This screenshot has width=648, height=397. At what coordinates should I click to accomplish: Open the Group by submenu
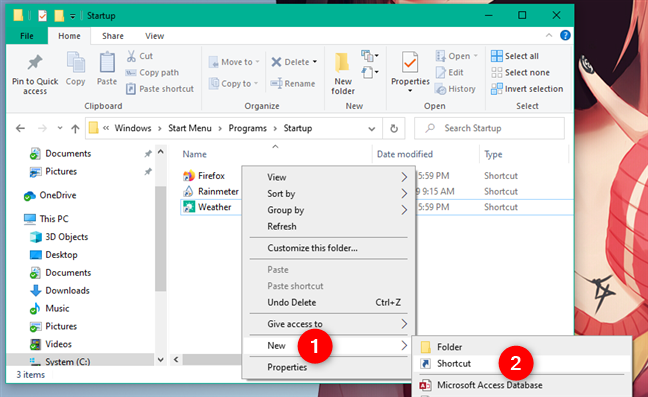point(329,210)
